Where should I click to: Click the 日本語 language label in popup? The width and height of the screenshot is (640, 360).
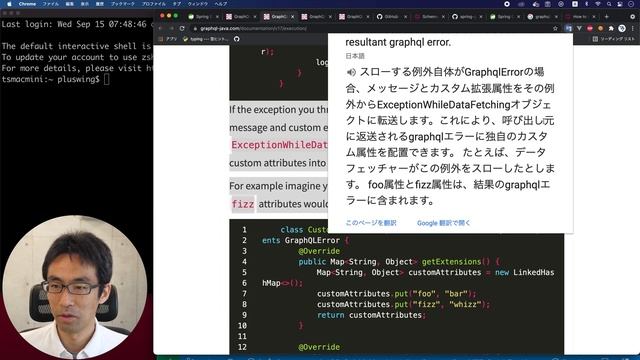tap(355, 56)
